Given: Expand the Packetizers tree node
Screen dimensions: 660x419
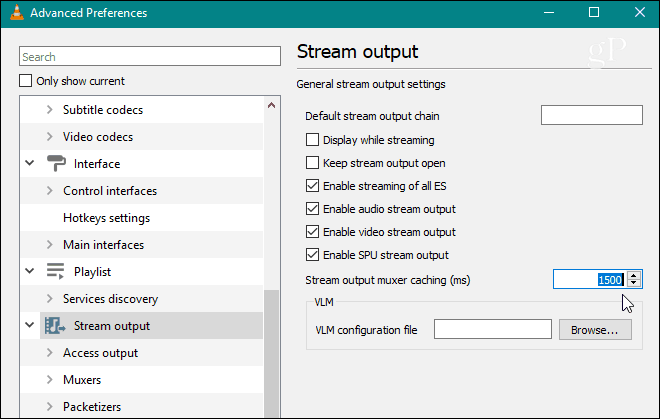Looking at the screenshot, I should 50,406.
